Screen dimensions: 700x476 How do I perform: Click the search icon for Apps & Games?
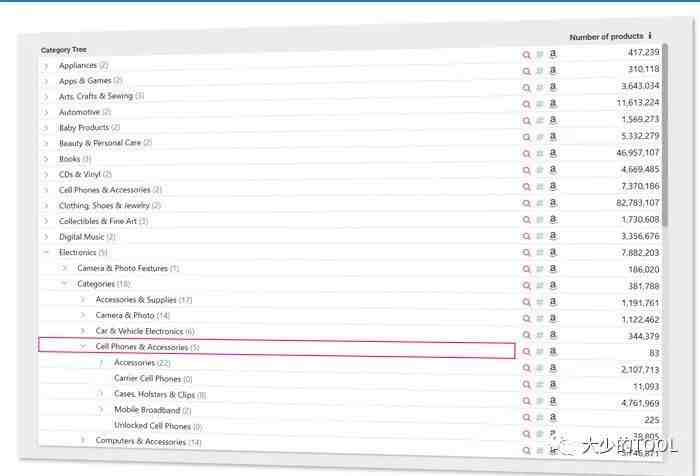[x=527, y=71]
